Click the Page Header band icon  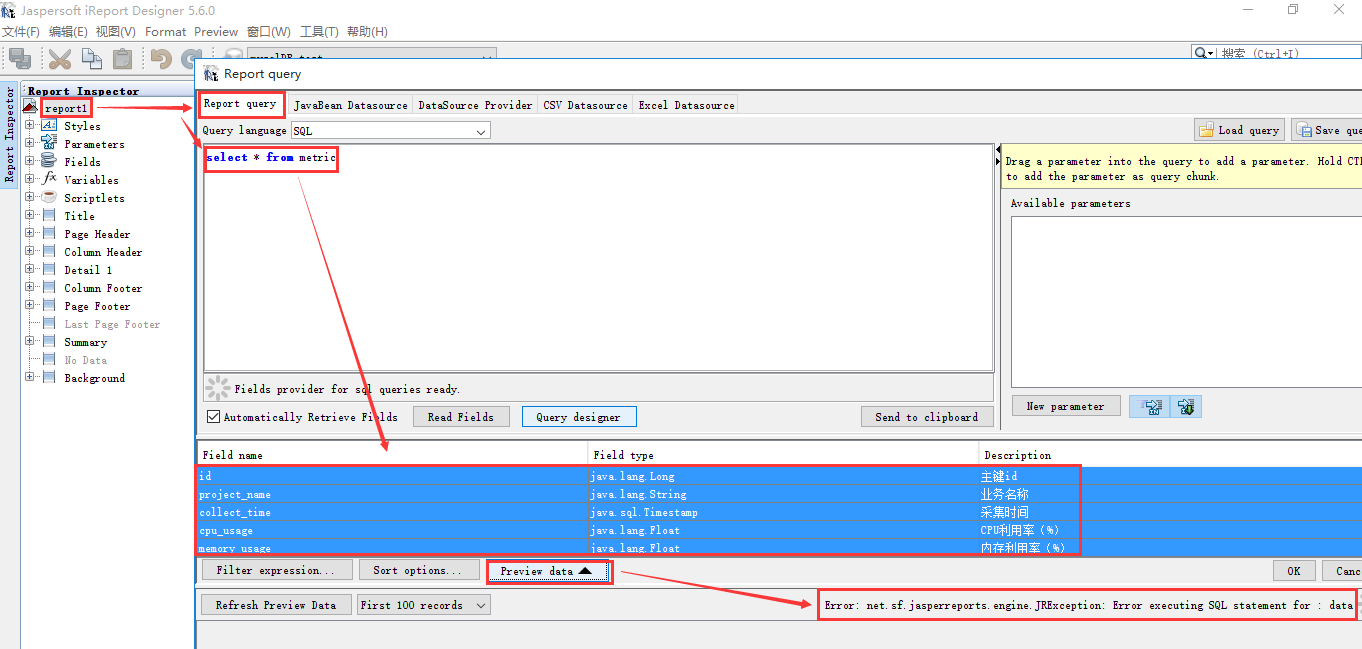[49, 233]
